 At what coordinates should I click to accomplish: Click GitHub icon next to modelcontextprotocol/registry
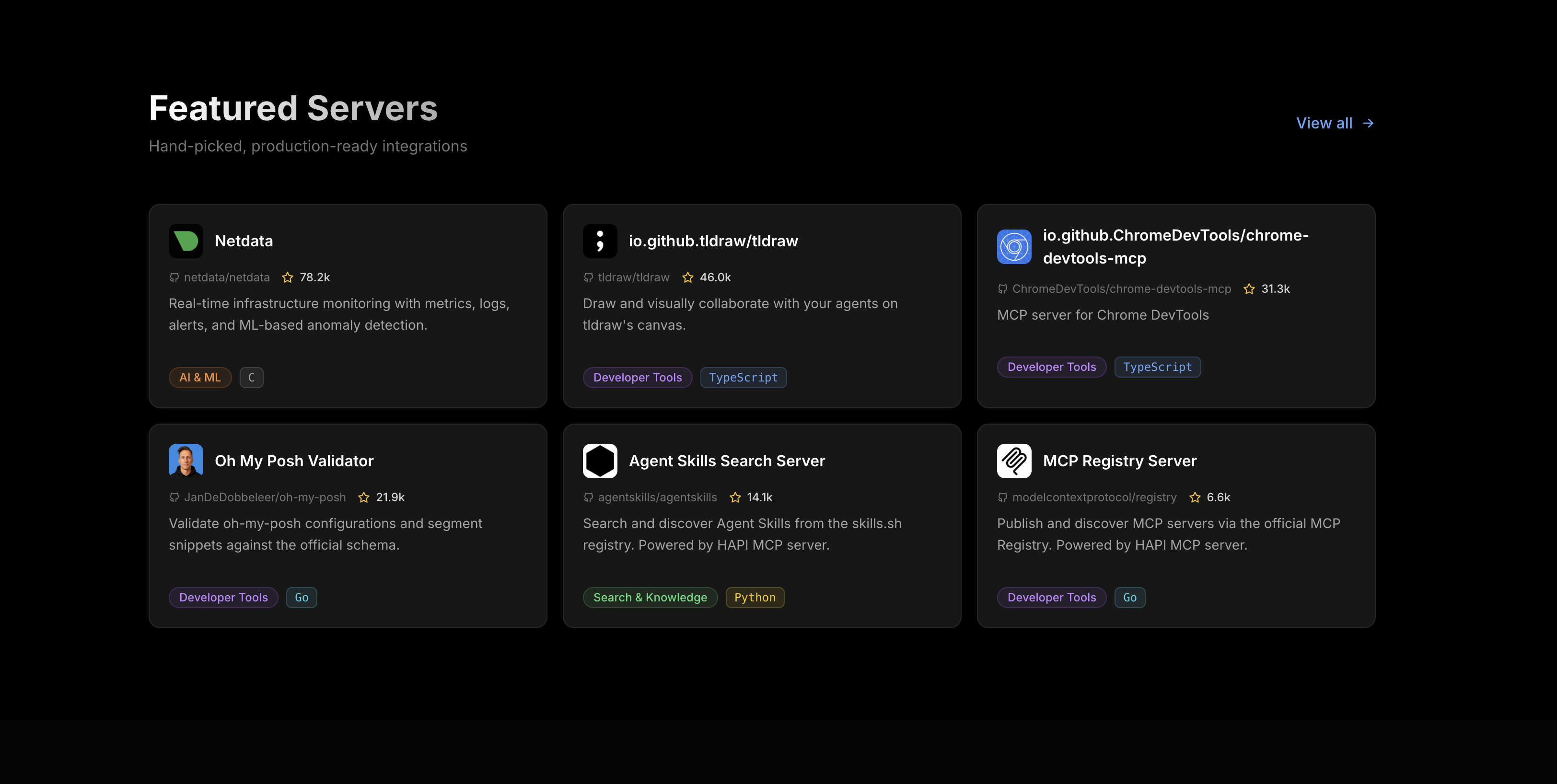pyautogui.click(x=1002, y=497)
